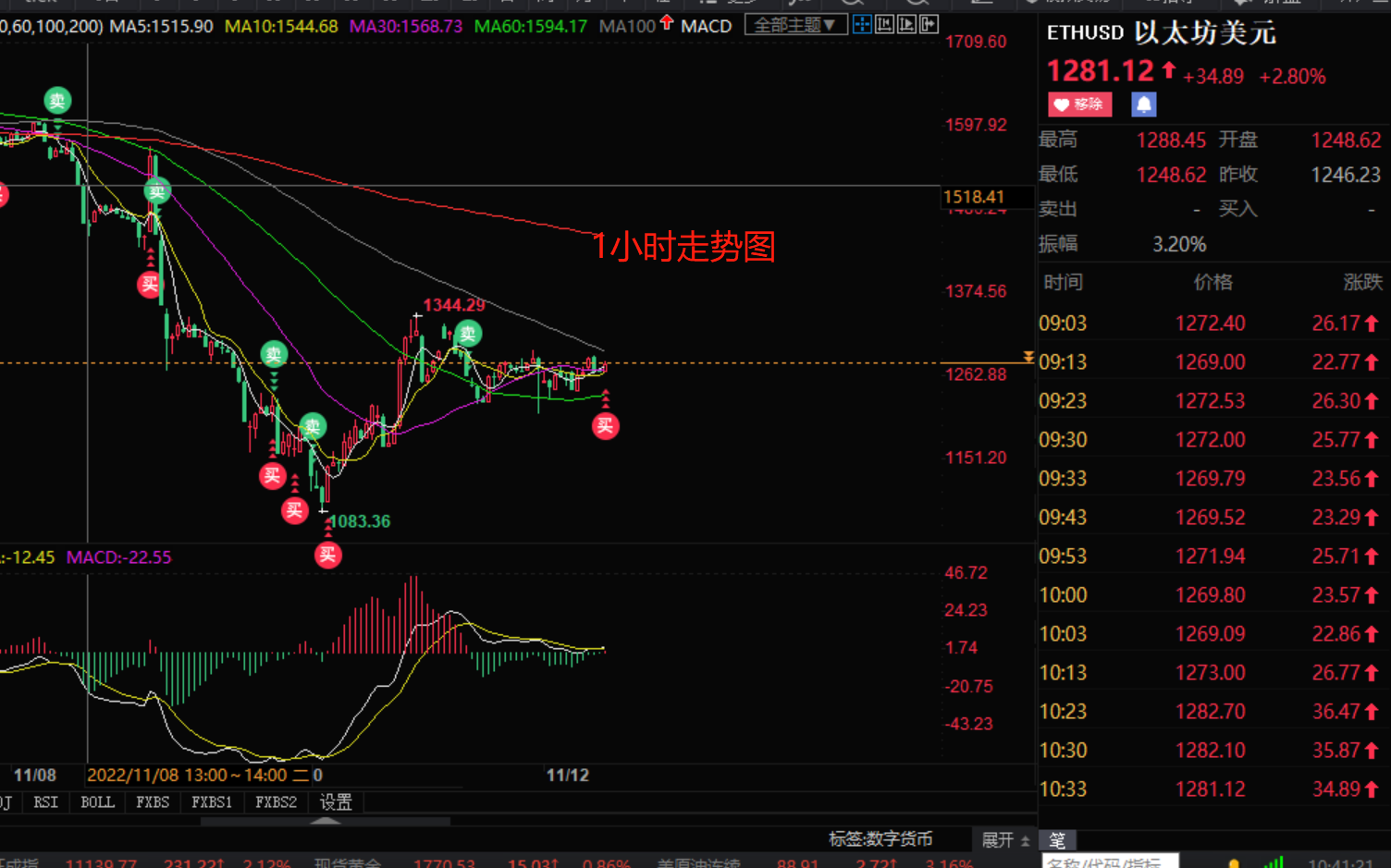Click the signal strength icon in status bar
This screenshot has height=868, width=1391.
[x=1274, y=862]
